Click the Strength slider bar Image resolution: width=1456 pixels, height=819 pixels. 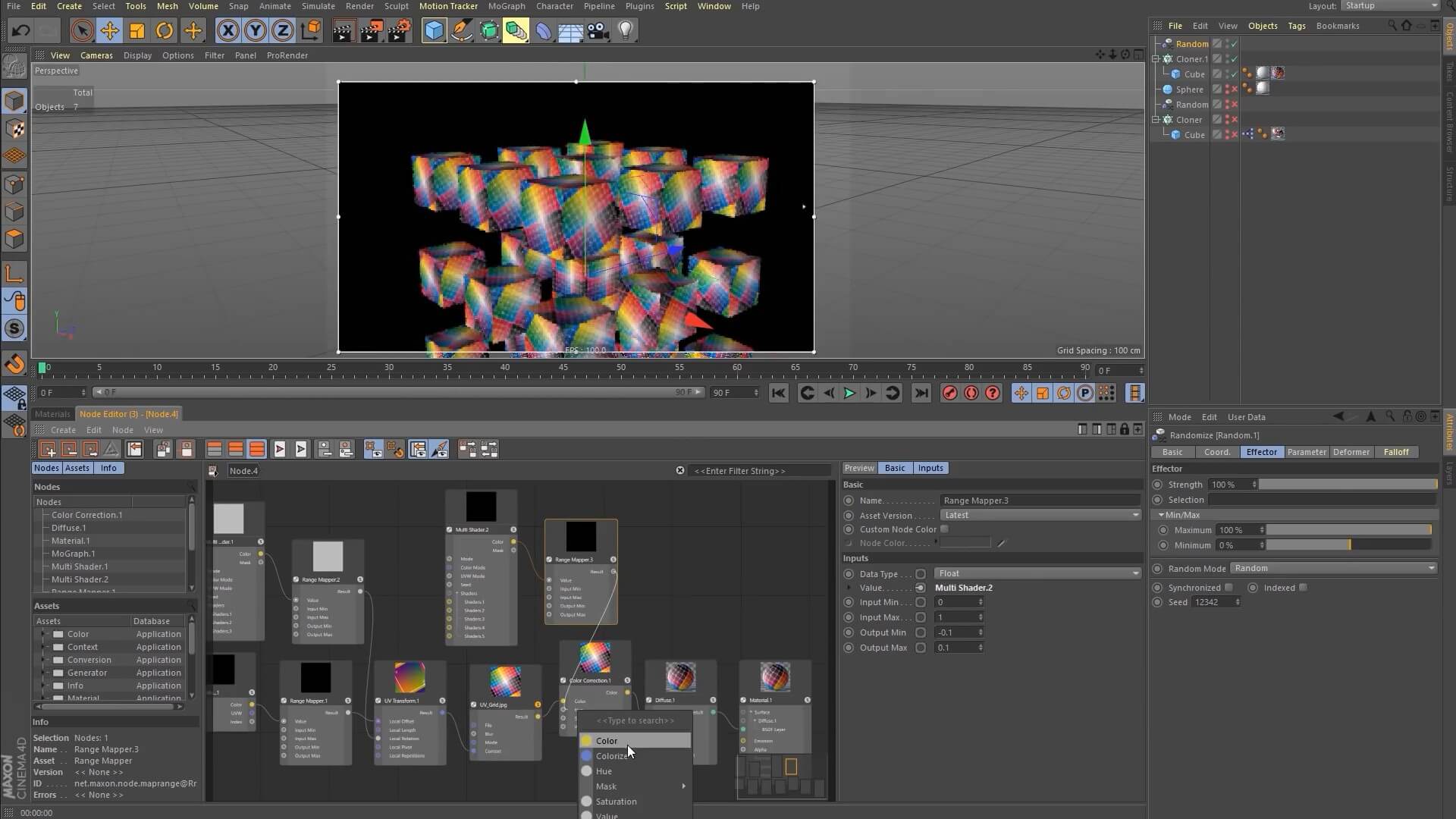click(1348, 485)
